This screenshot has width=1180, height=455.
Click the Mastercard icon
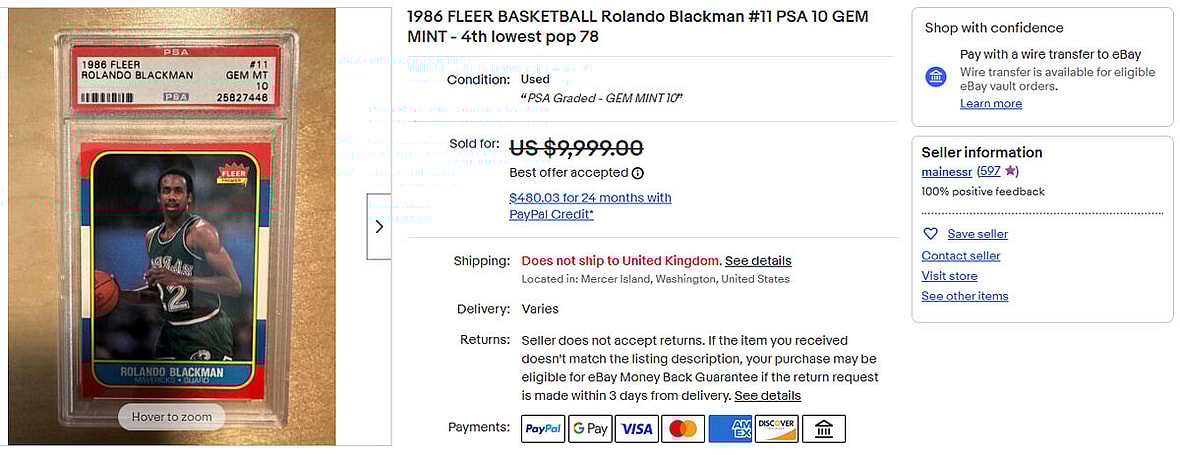[683, 429]
